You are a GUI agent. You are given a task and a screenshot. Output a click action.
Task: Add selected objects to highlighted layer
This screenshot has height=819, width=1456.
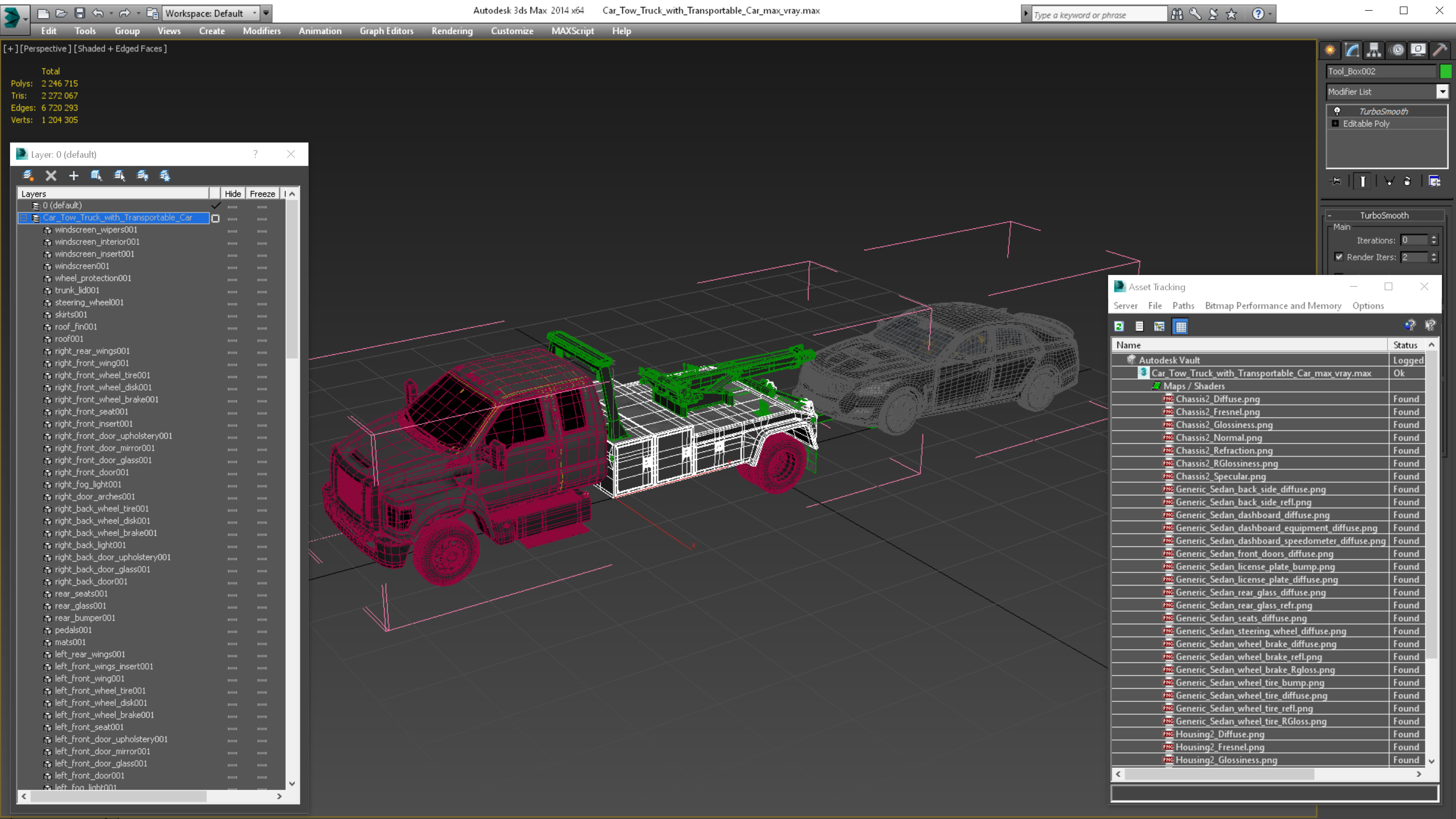point(73,175)
